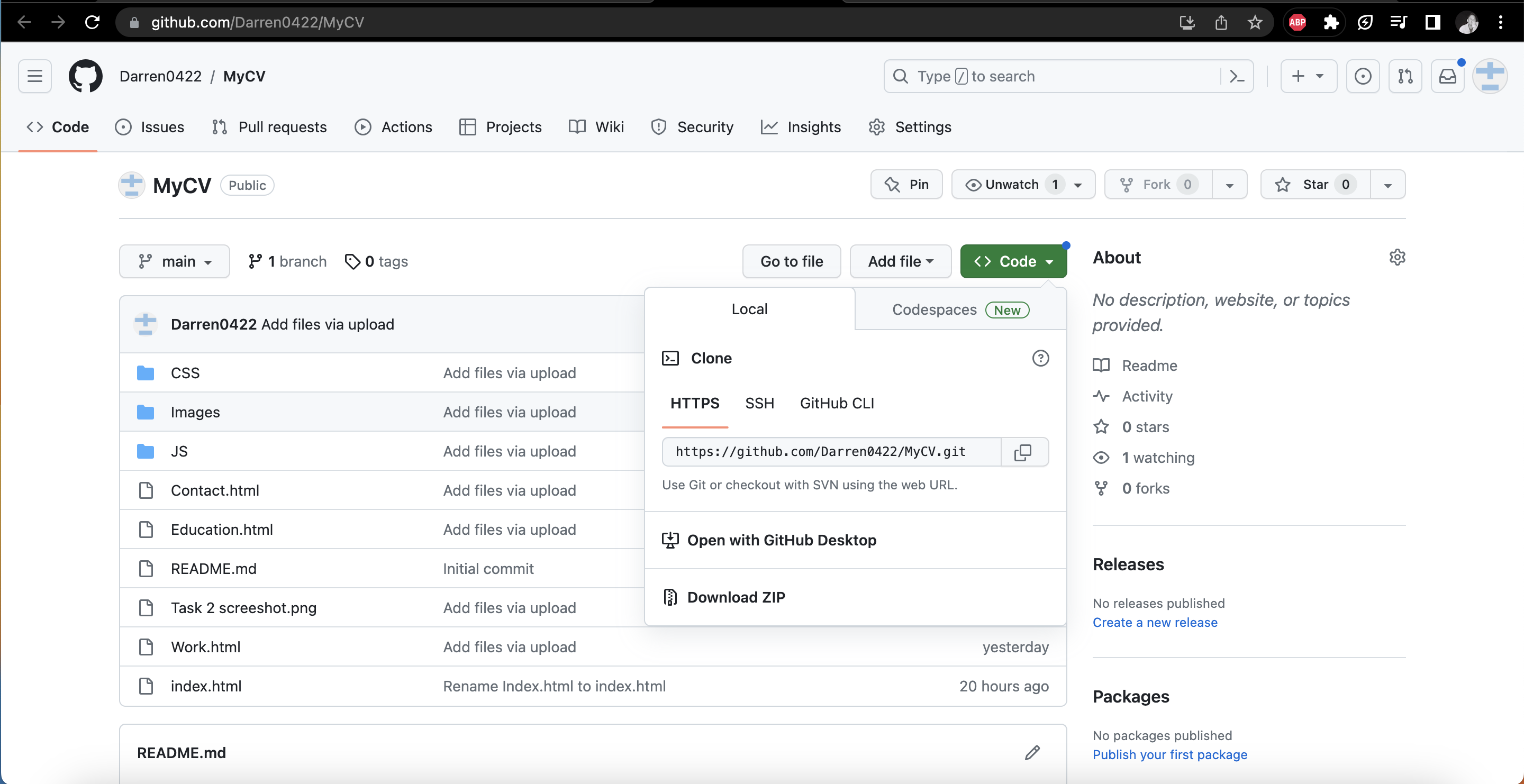Click the Create a new release link
Screen dimensions: 1524x784
1154,622
